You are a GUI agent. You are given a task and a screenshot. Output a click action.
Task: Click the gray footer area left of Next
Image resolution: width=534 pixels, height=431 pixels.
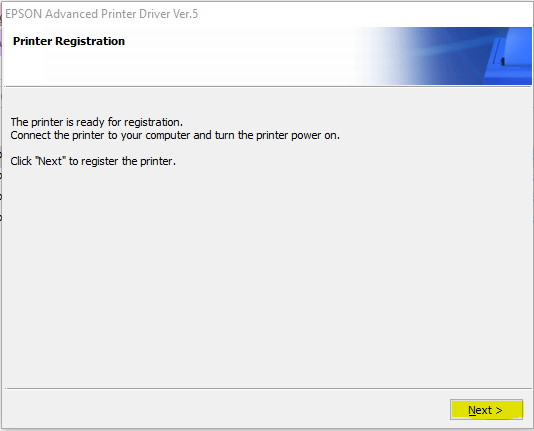coord(225,410)
